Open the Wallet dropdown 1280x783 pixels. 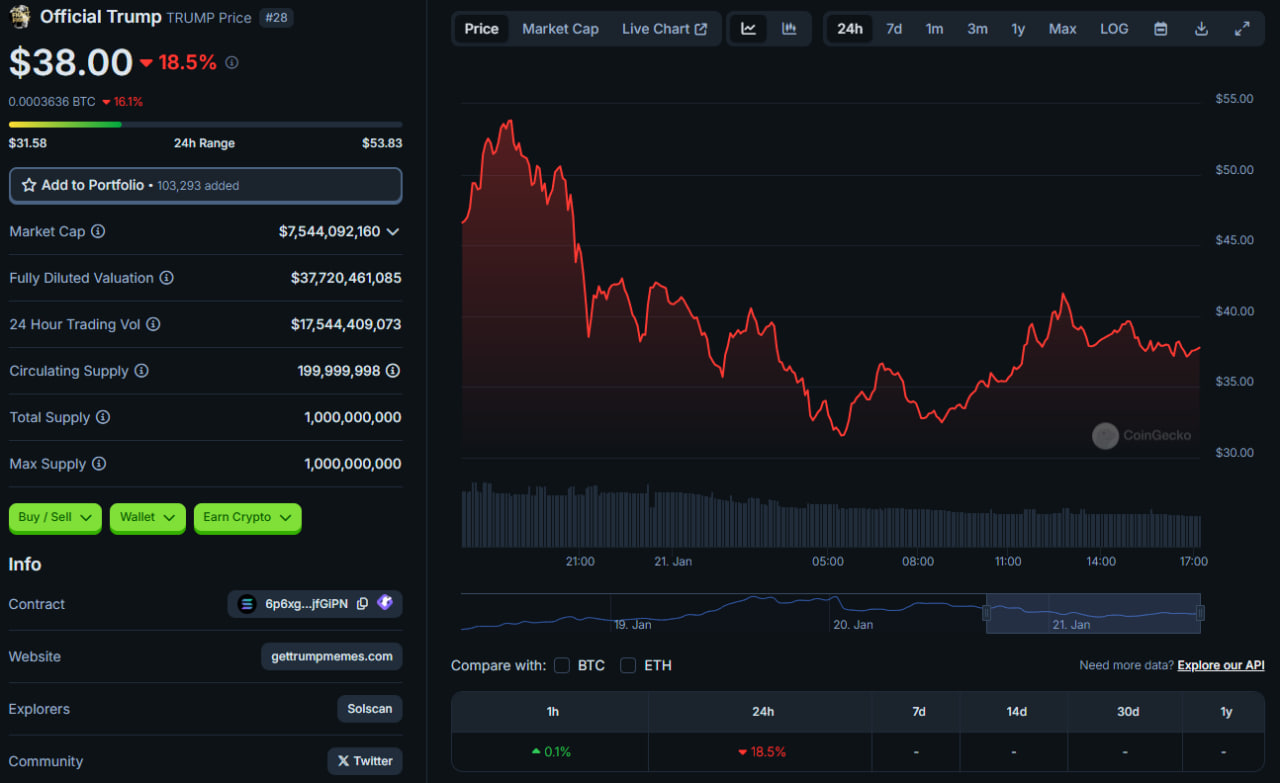(148, 517)
